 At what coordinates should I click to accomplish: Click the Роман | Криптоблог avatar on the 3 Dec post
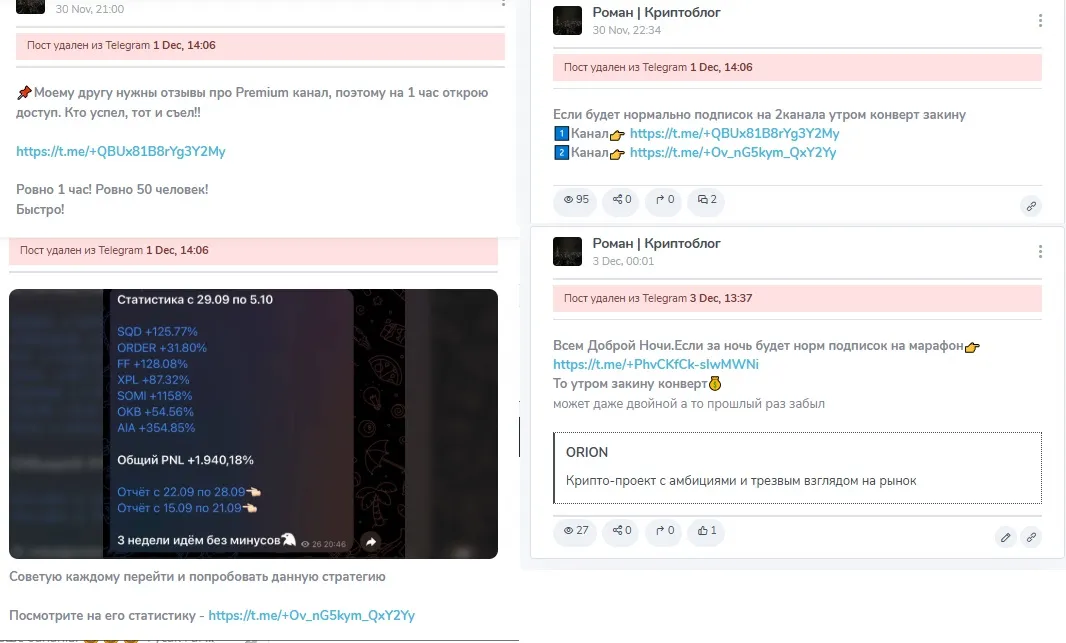point(567,251)
